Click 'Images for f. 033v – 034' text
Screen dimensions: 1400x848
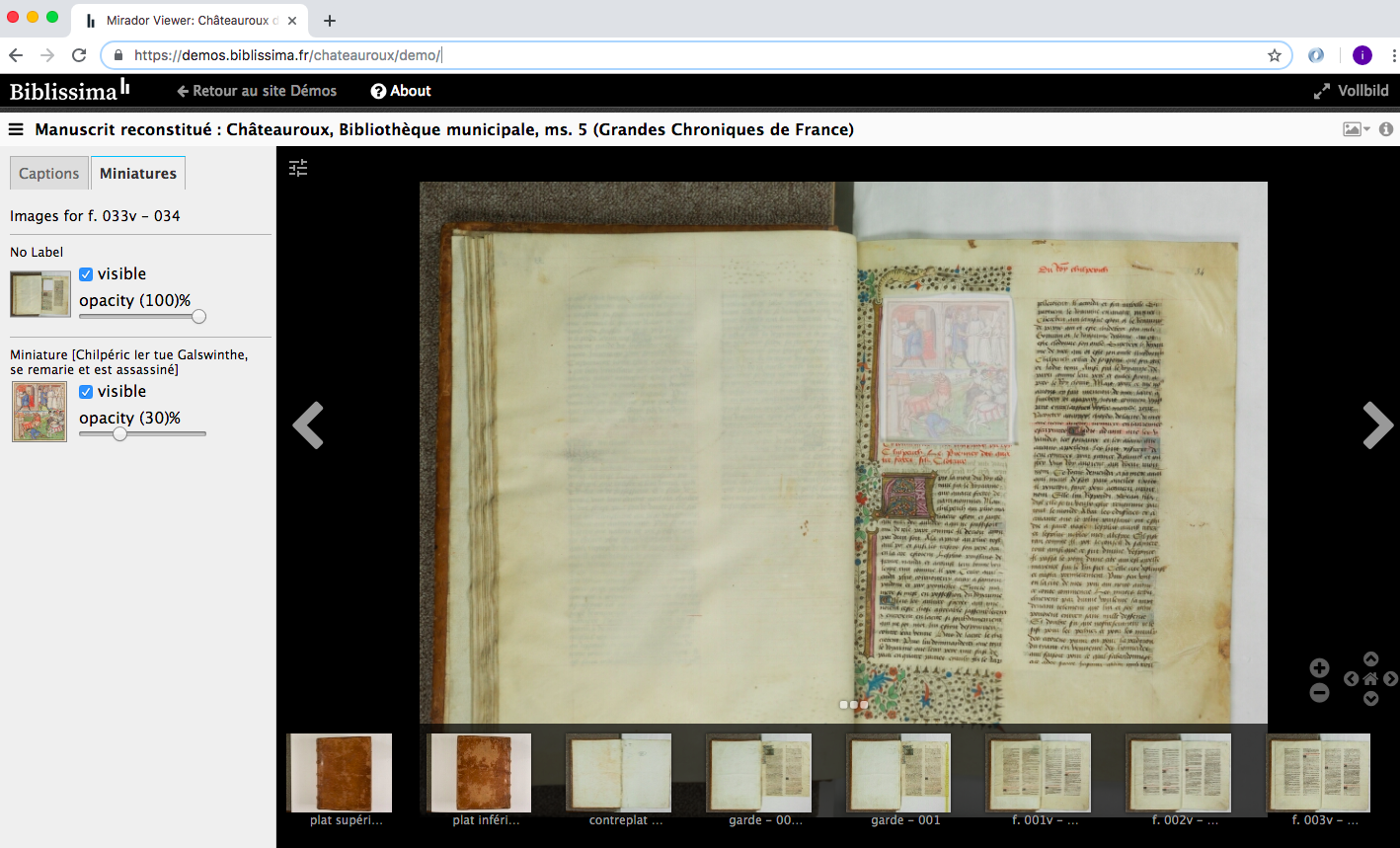[x=95, y=216]
